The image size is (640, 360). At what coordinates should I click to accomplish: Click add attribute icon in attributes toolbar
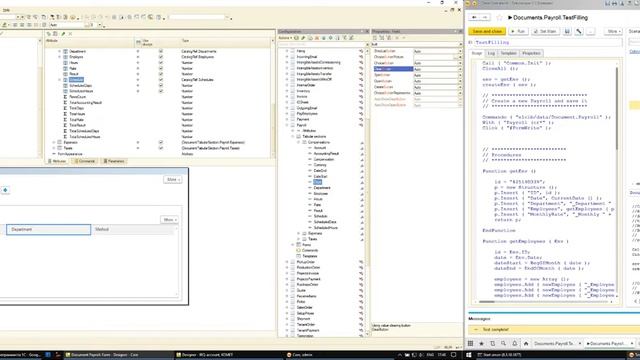click(49, 34)
